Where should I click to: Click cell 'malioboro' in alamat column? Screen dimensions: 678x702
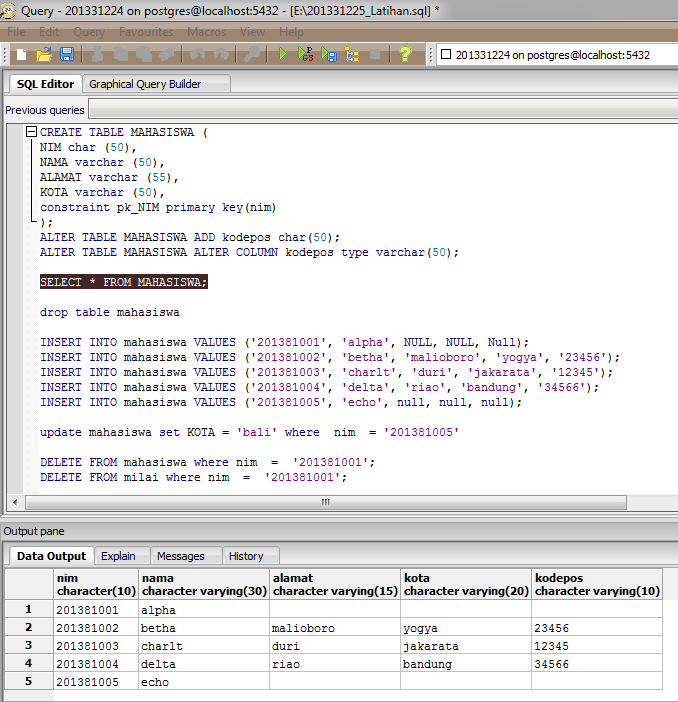coord(335,628)
